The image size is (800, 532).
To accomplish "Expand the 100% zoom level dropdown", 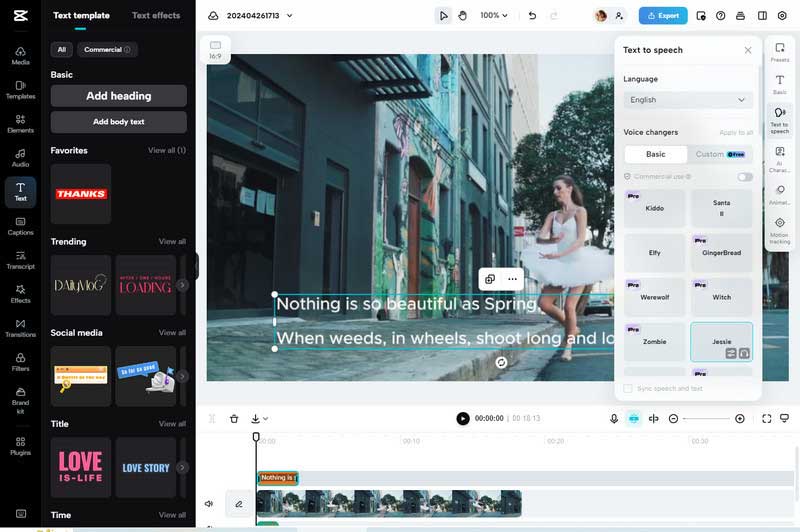I will point(494,16).
